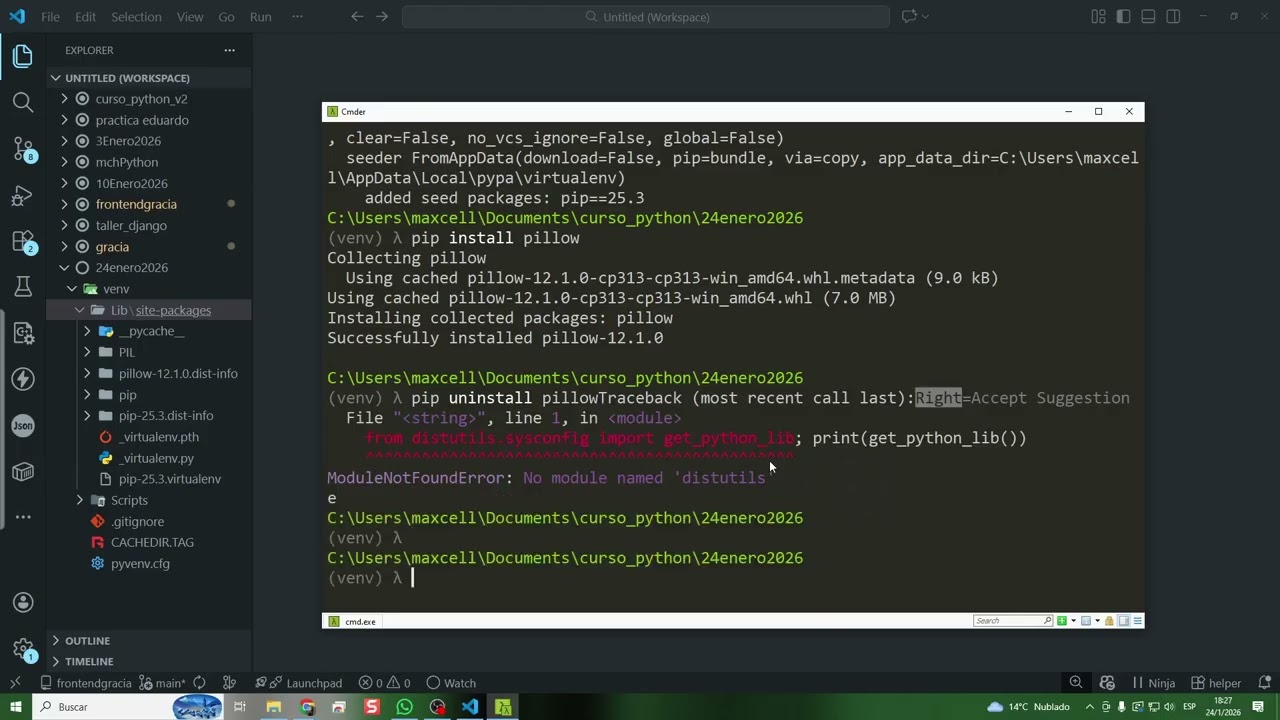This screenshot has height=720, width=1280.
Task: Open the Customize Layout icon
Action: [x=1099, y=17]
